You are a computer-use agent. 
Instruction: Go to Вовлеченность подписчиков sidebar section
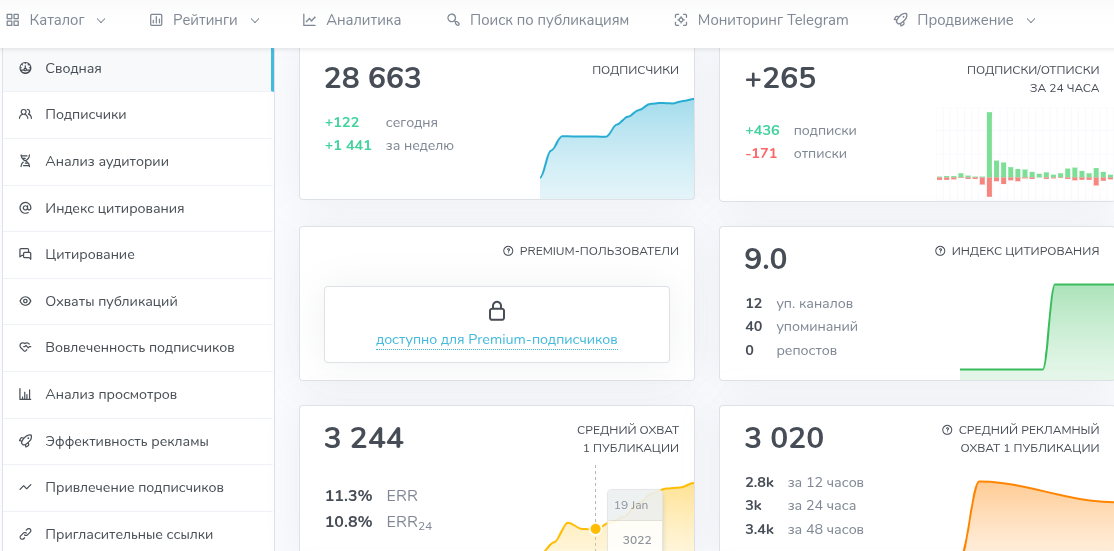click(x=138, y=347)
